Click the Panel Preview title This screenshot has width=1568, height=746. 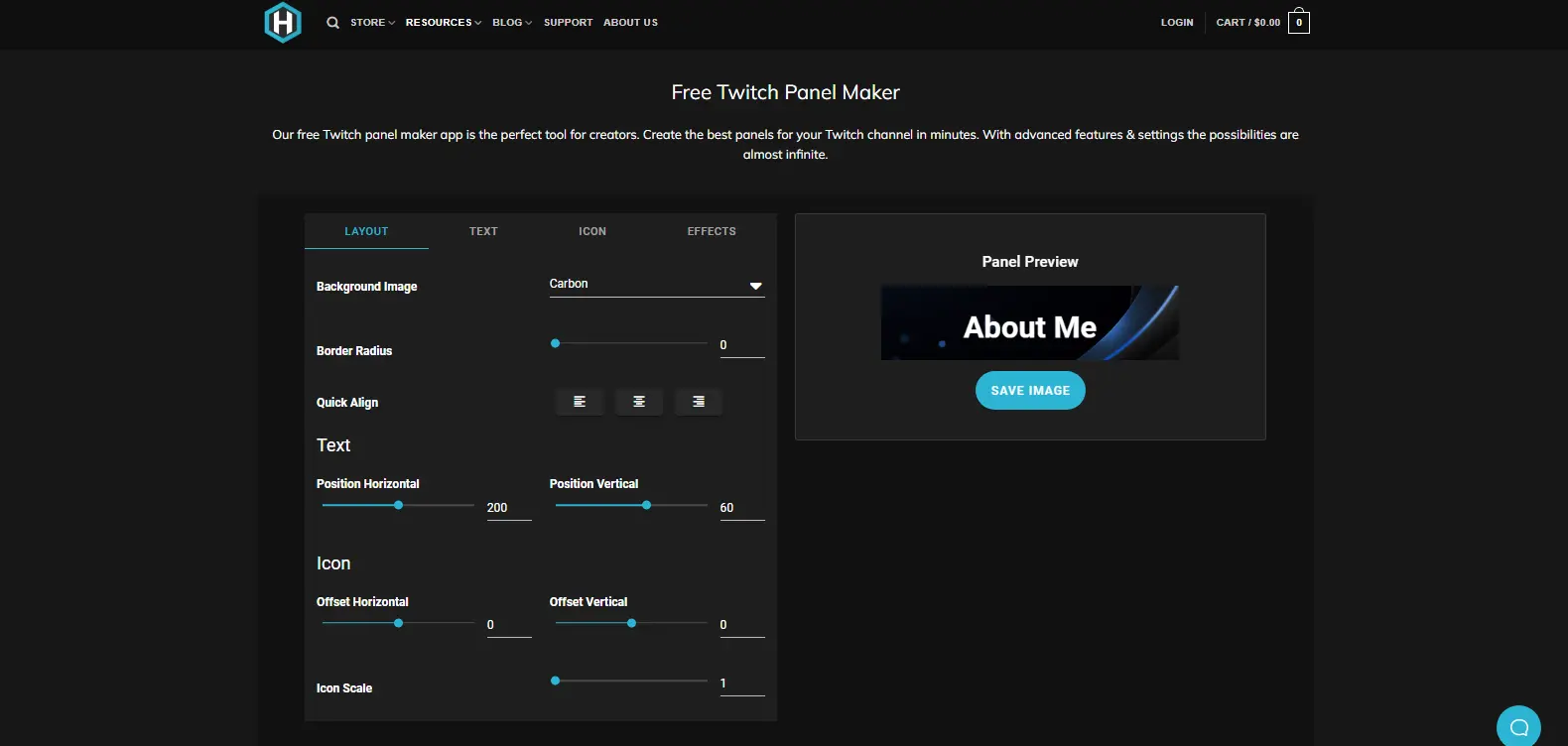pos(1030,262)
